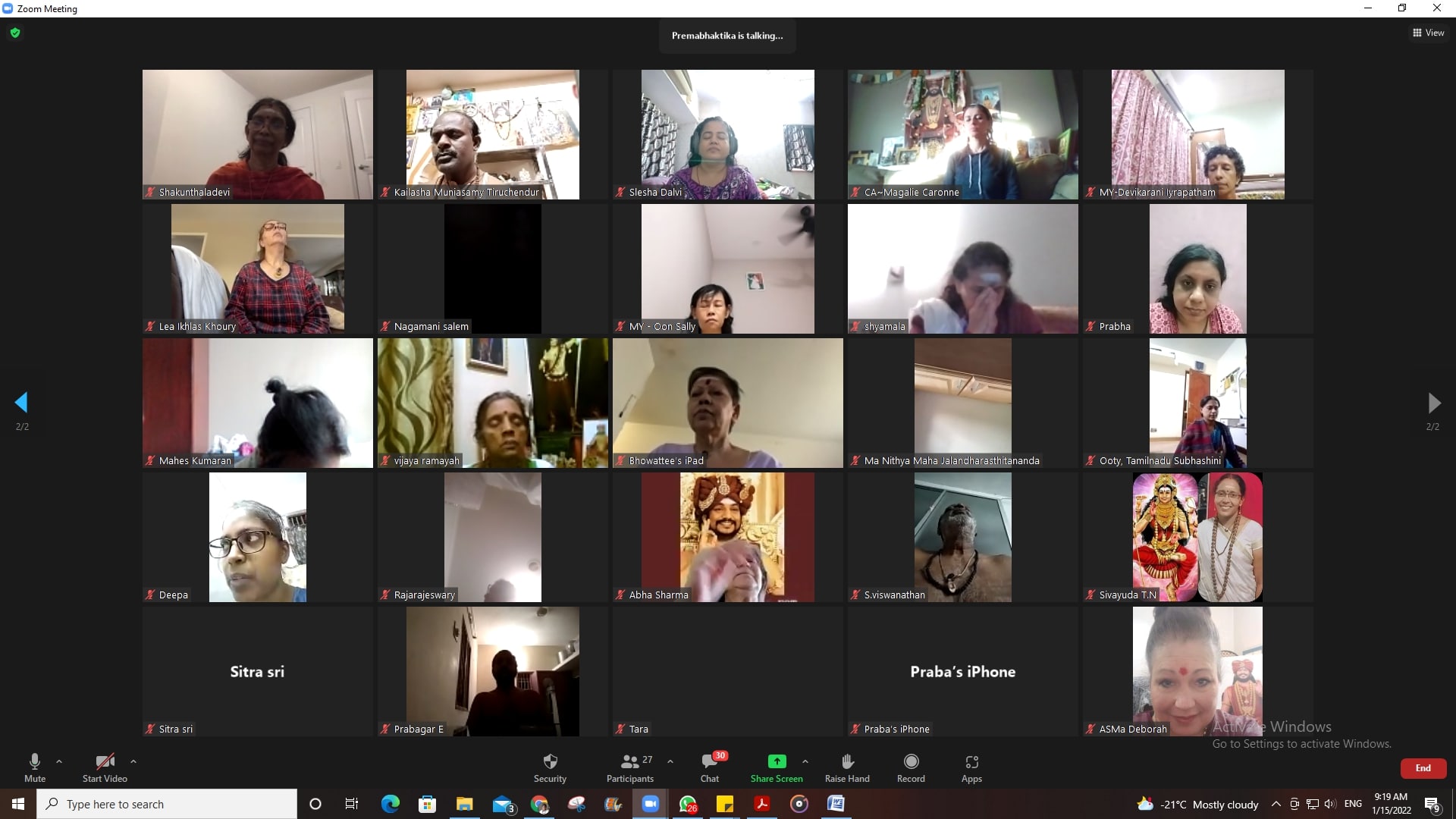Click the green encryption shield icon
The width and height of the screenshot is (1456, 819).
point(15,33)
